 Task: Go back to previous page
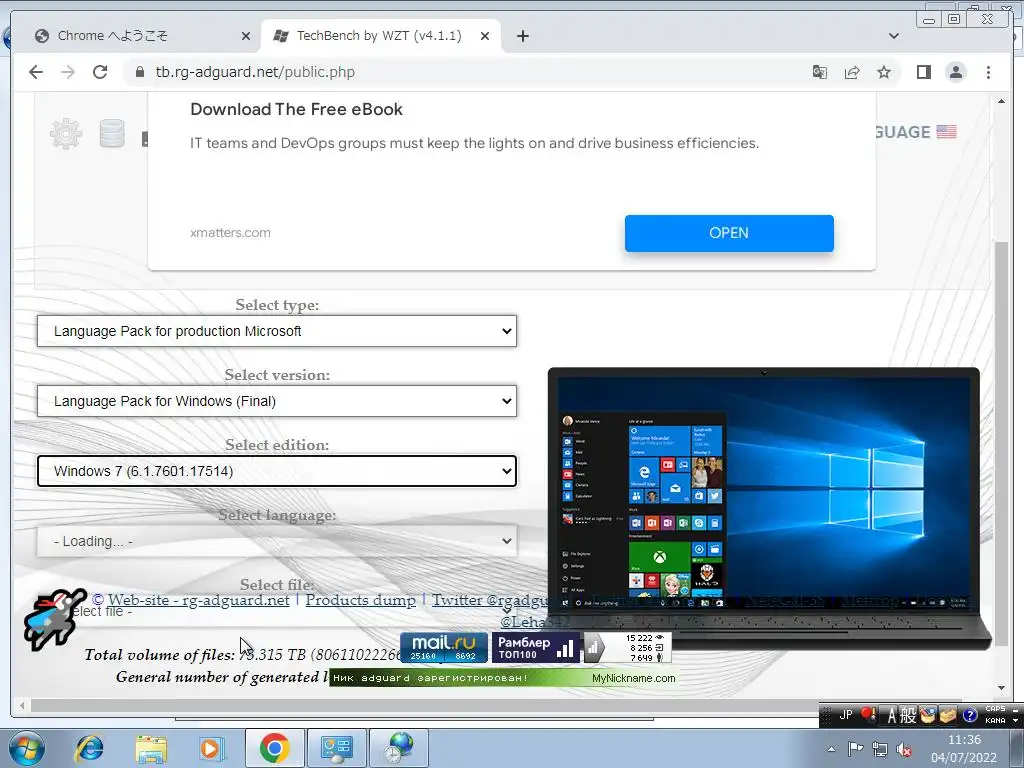(36, 72)
